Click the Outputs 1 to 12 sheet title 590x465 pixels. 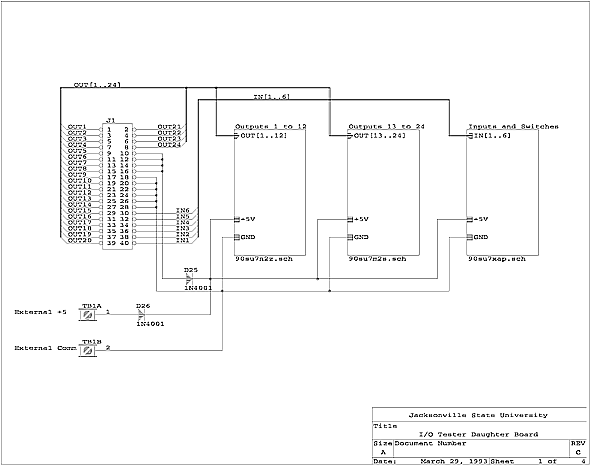pyautogui.click(x=271, y=126)
